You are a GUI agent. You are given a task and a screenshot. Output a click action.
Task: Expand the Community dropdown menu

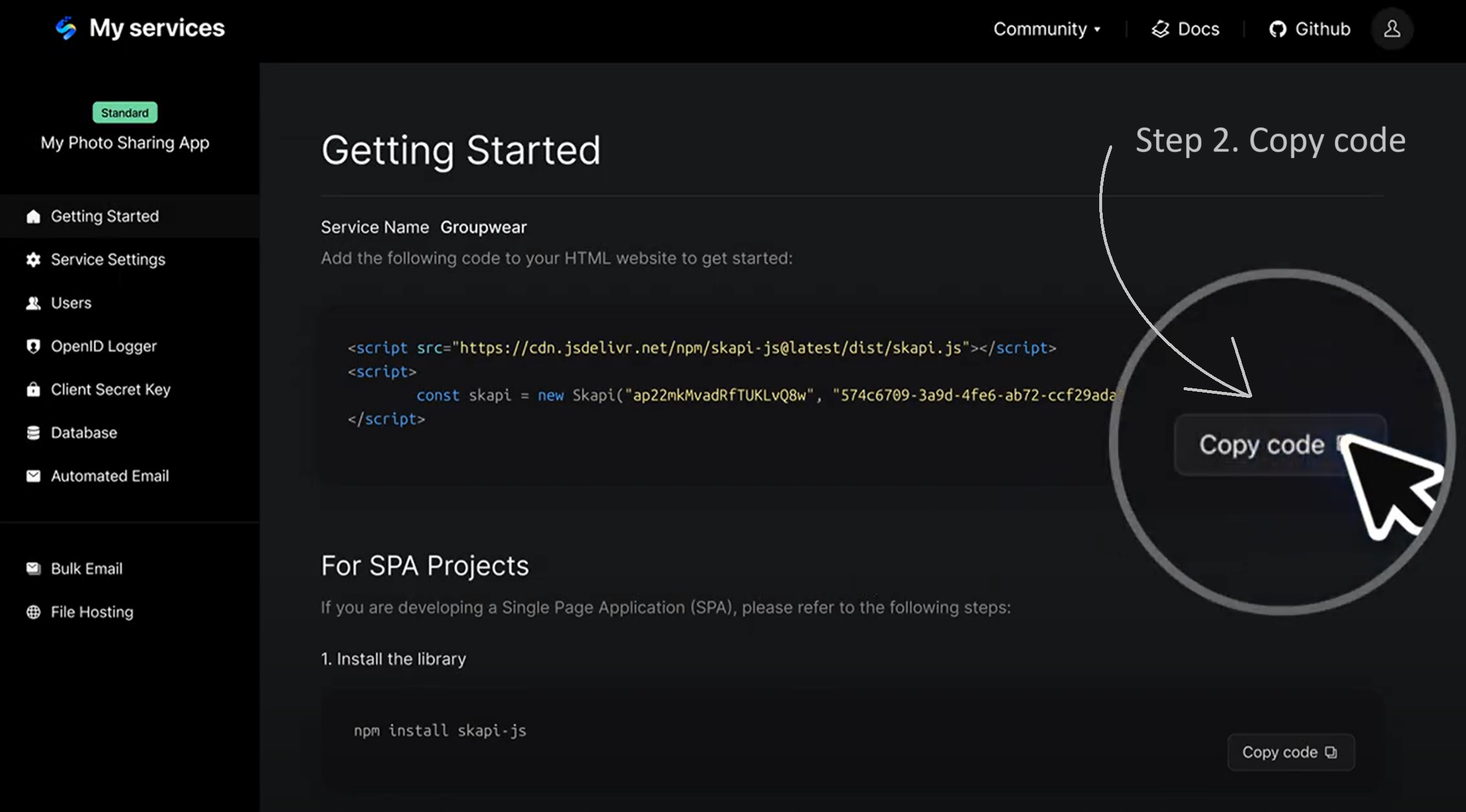coord(1046,29)
